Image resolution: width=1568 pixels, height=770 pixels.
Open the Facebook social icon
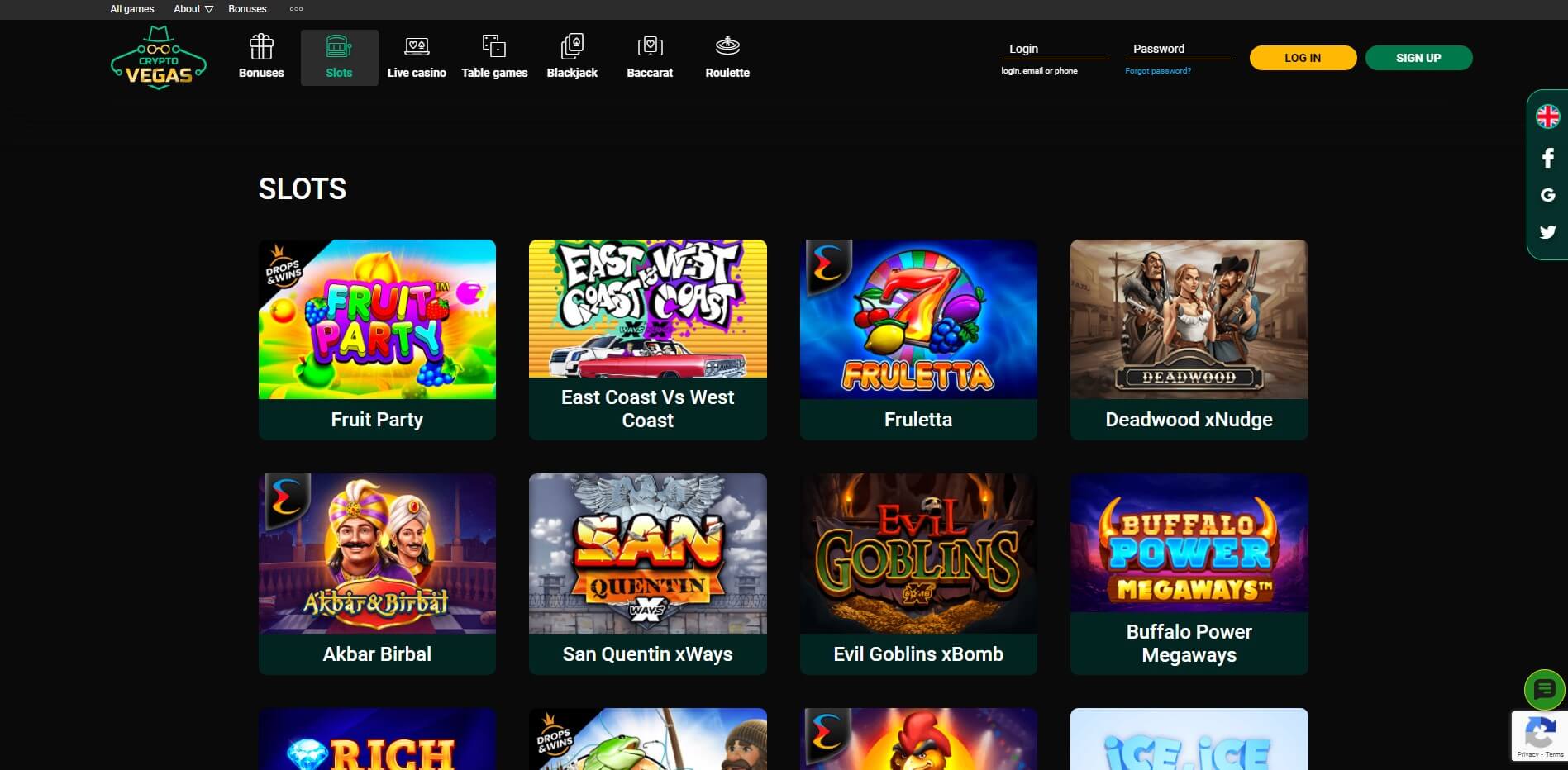(1548, 157)
